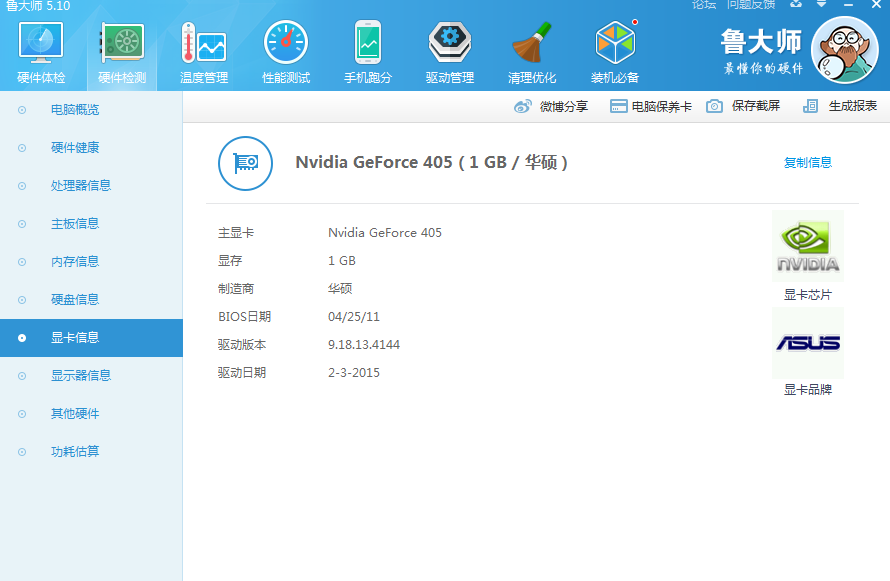
Task: Open 功耗估算 power estimation page
Action: coord(75,452)
